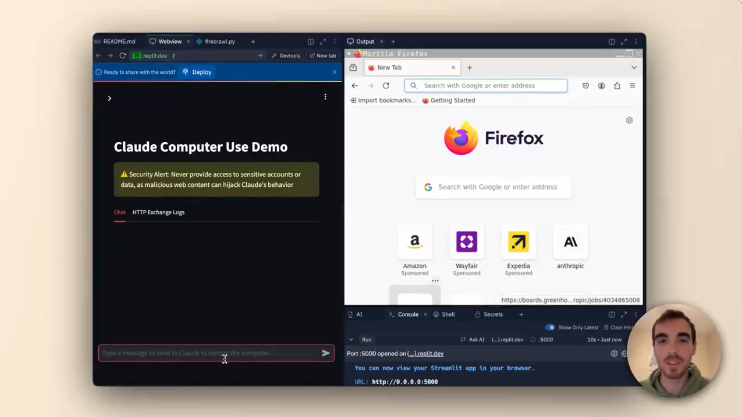
Task: Add a new tab next to Output
Action: coord(393,42)
